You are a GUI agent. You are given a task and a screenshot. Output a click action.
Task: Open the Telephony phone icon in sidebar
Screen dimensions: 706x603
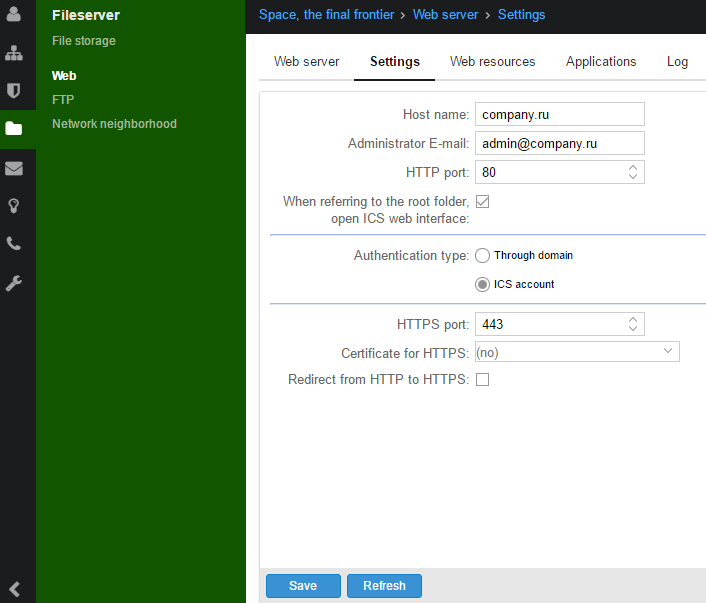(14, 244)
